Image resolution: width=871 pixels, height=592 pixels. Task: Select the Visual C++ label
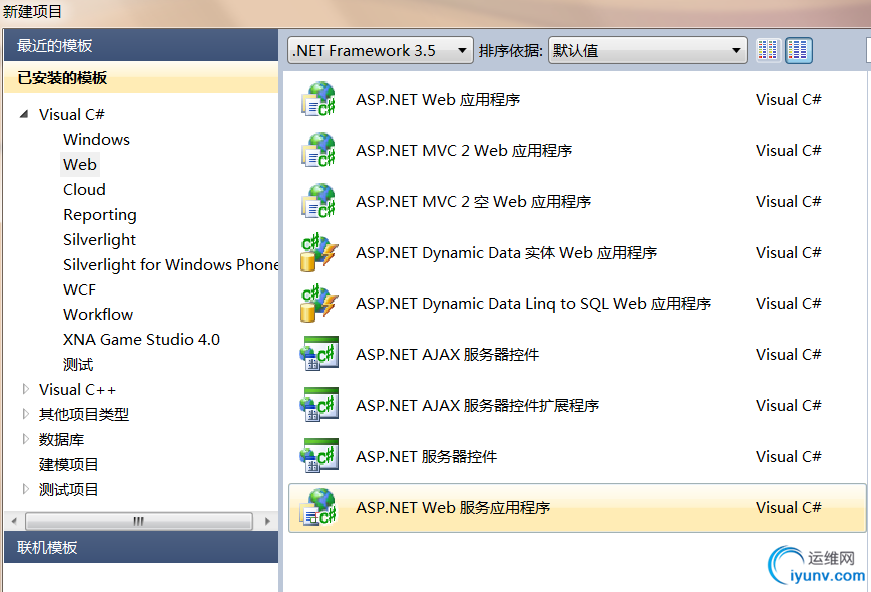[x=77, y=389]
